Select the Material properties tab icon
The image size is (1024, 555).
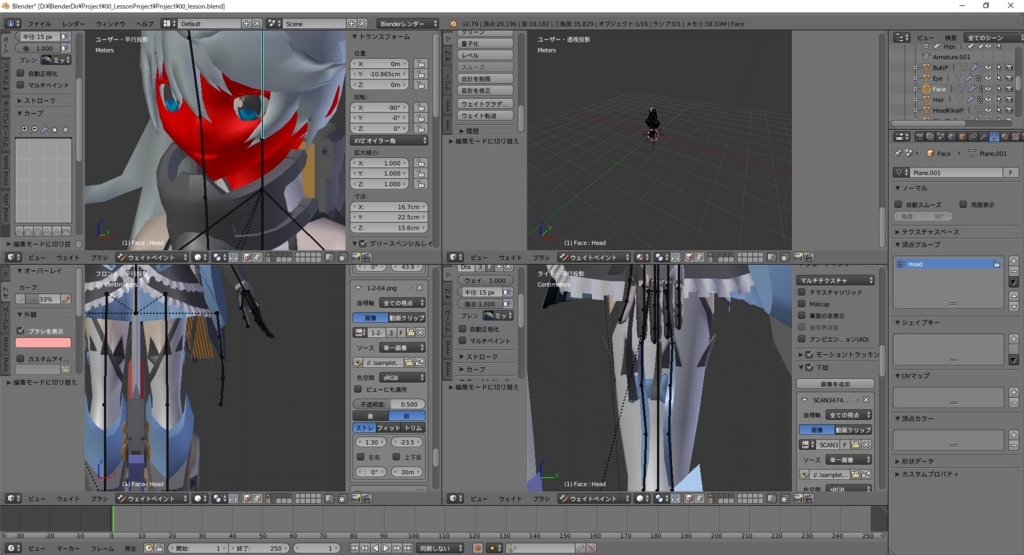[x=1005, y=137]
